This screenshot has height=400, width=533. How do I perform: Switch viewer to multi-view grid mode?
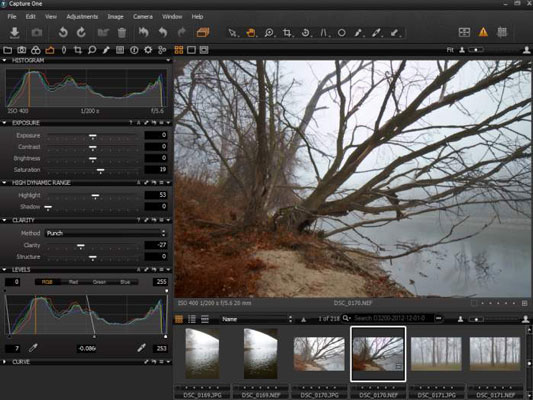[x=179, y=50]
